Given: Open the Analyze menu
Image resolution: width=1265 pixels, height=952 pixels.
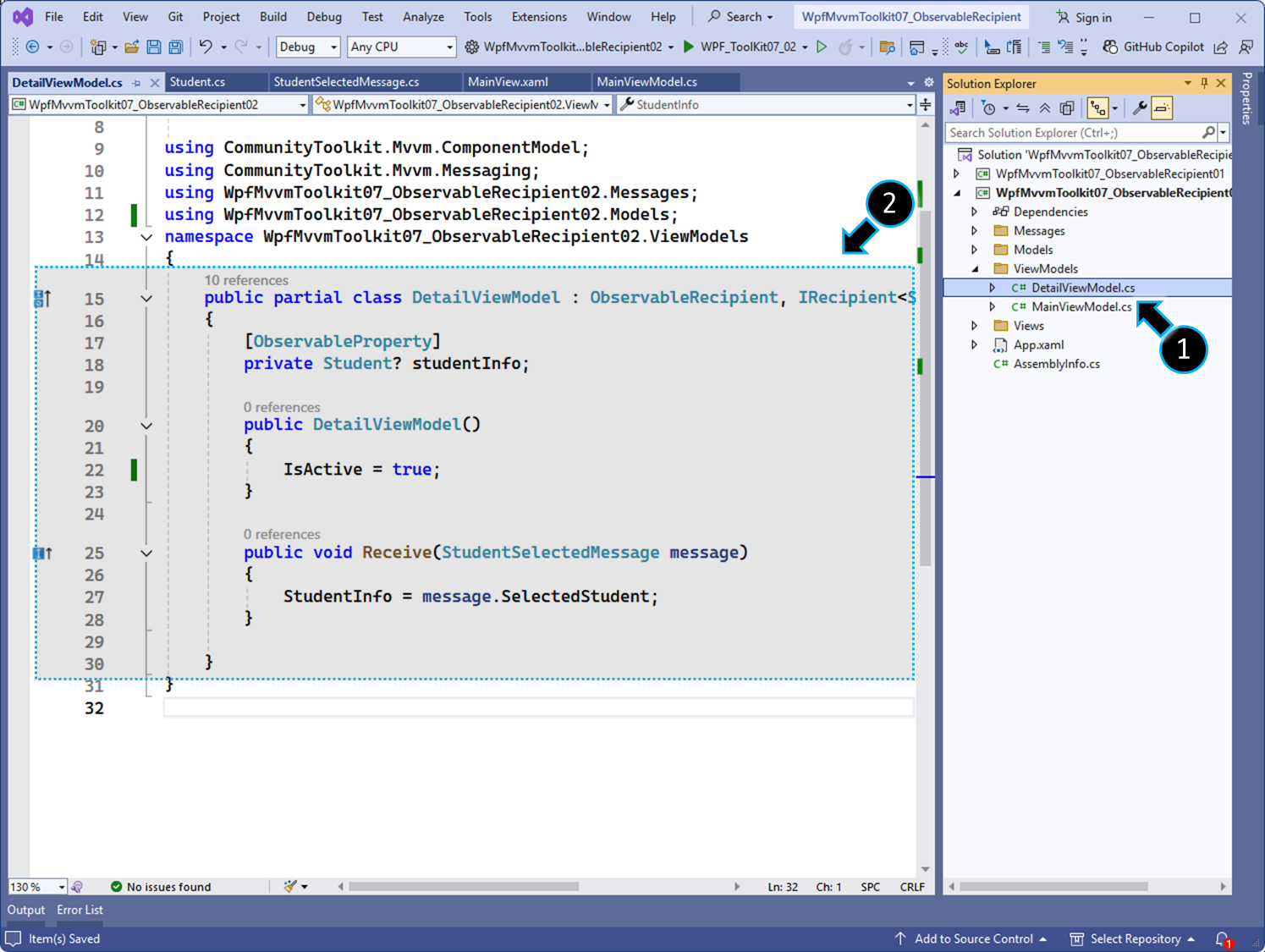Looking at the screenshot, I should [x=423, y=17].
